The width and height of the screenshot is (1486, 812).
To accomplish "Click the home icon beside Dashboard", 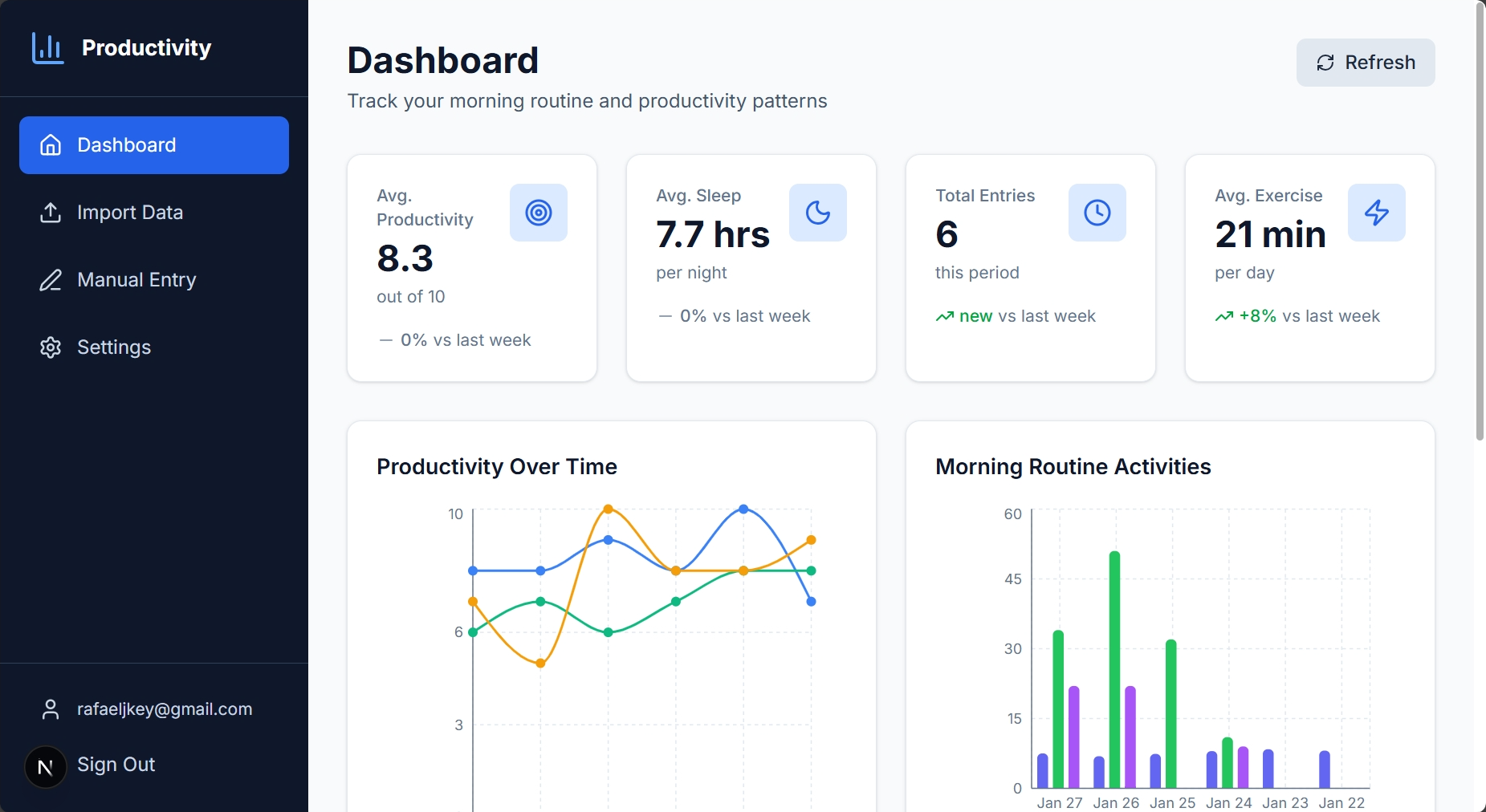I will (51, 145).
